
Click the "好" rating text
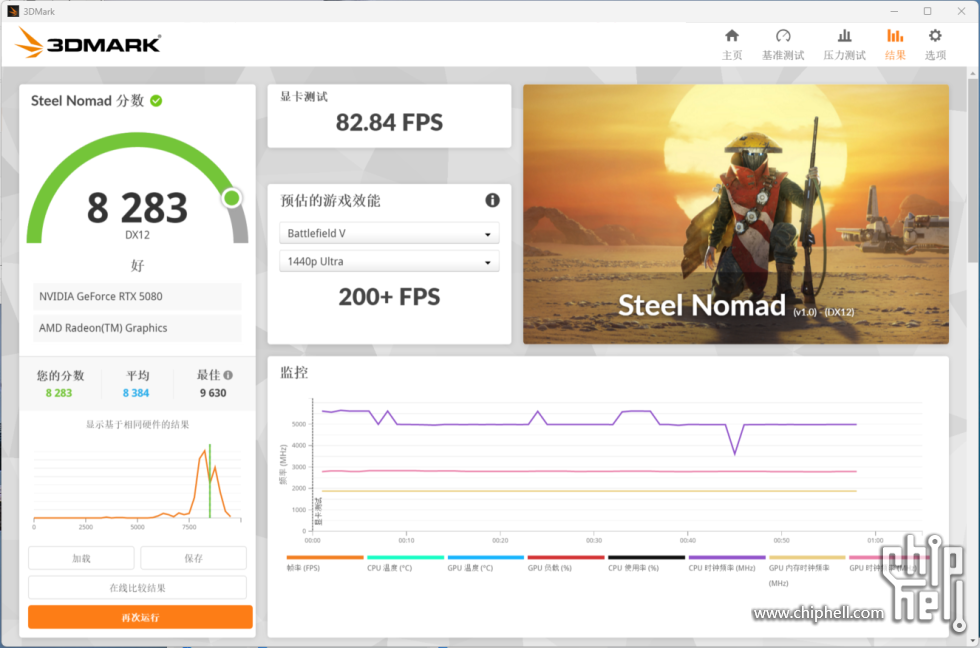(x=138, y=265)
